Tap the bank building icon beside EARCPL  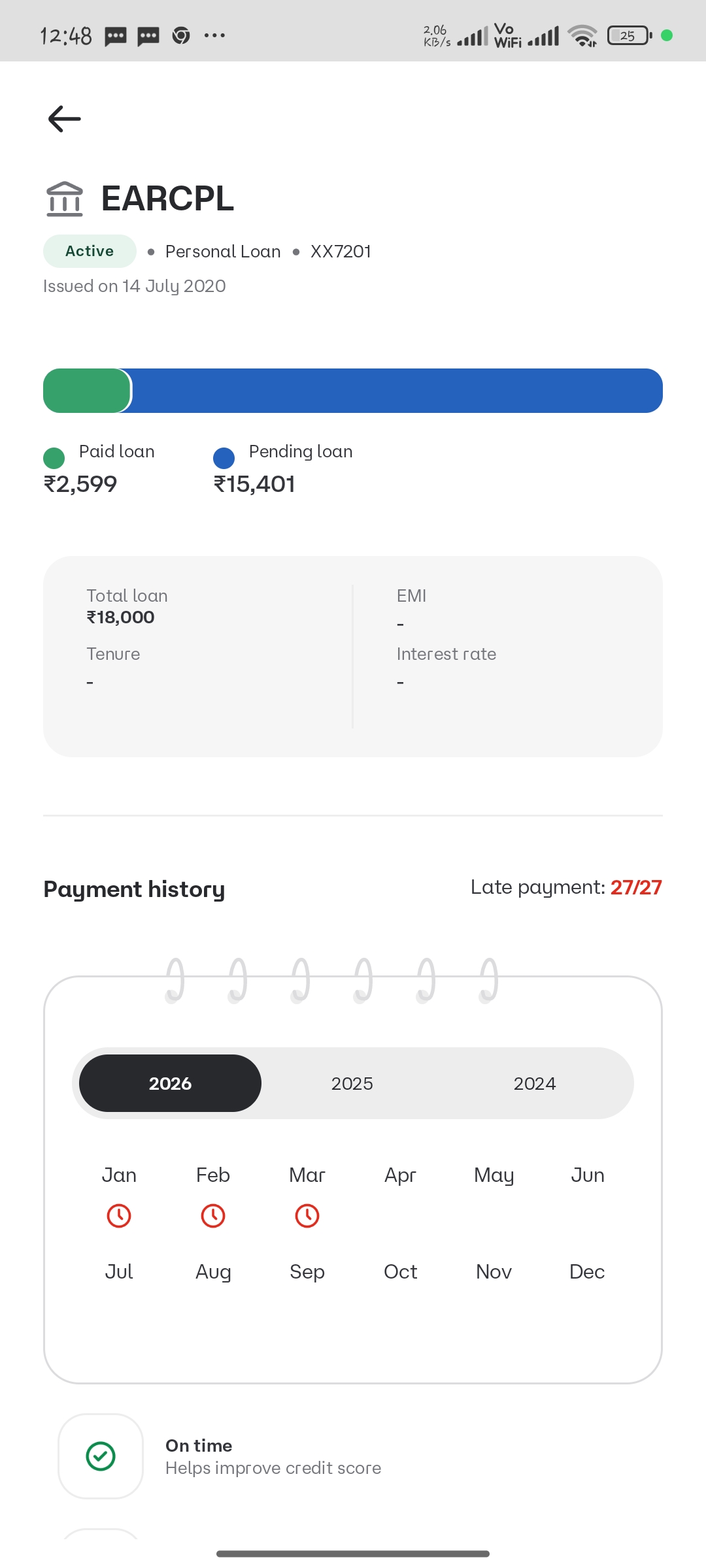coord(65,199)
